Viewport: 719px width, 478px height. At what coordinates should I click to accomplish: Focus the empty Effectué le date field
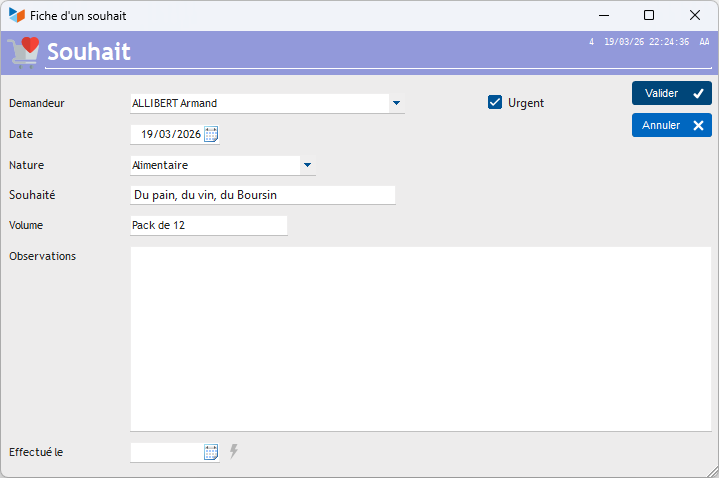point(166,452)
